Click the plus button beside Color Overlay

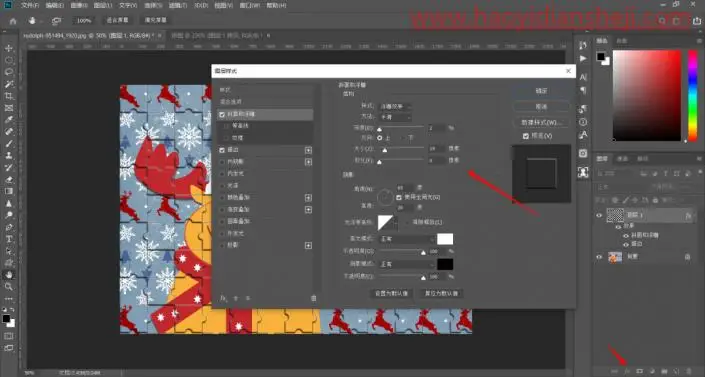tap(308, 197)
